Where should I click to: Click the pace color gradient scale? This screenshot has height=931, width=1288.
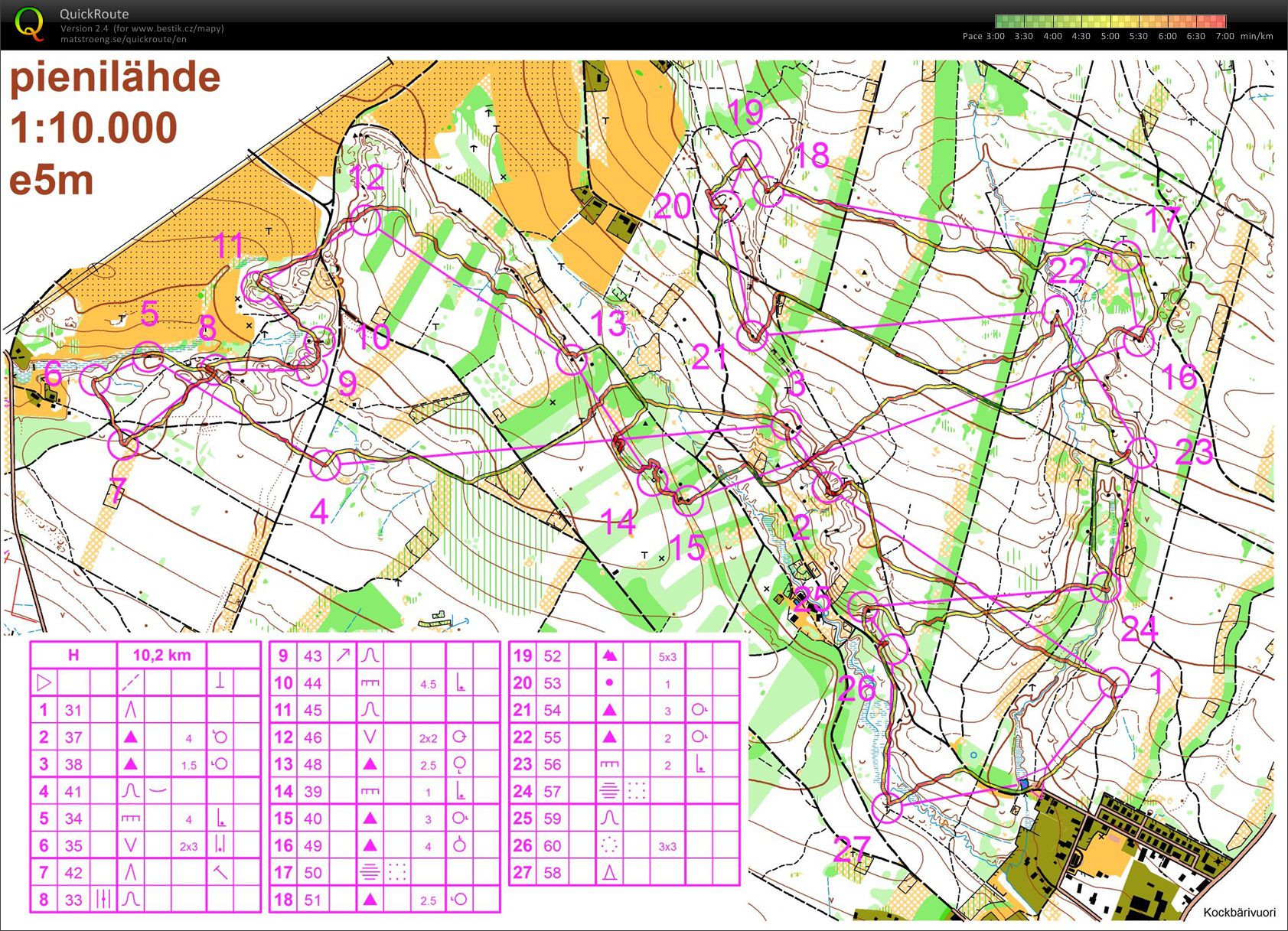1110,21
